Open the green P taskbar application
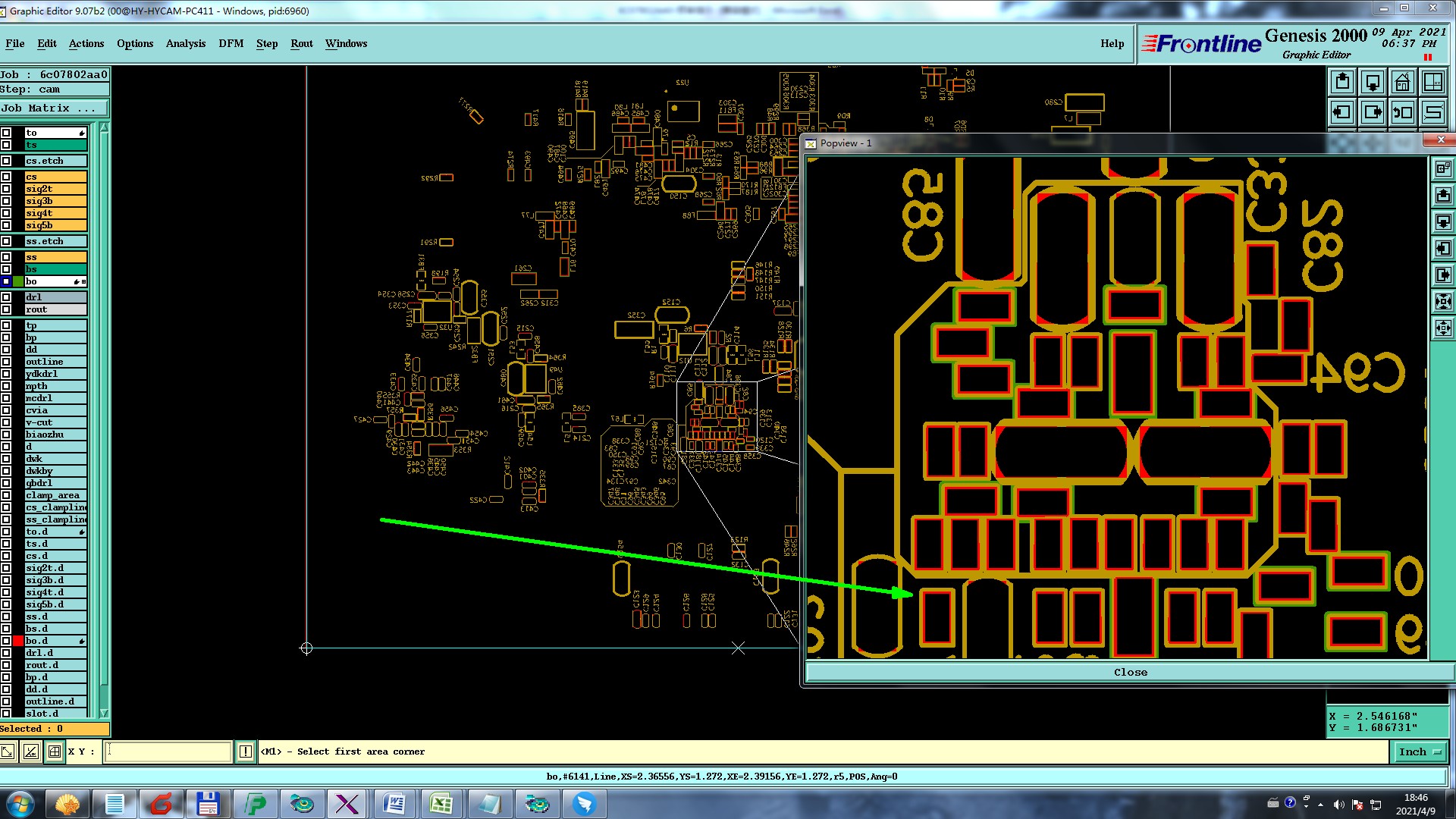This screenshot has height=819, width=1456. point(255,804)
